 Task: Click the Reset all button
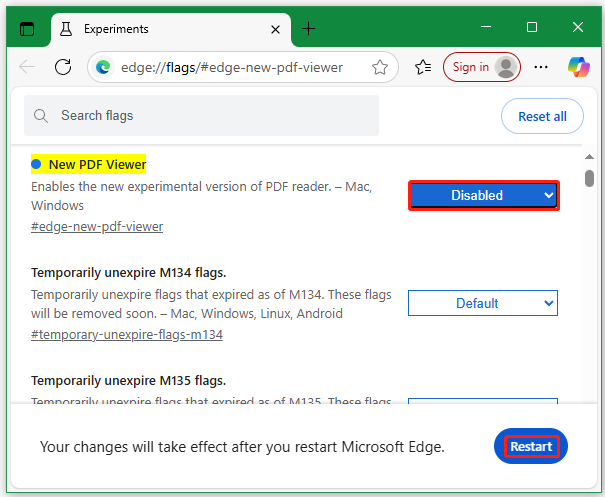click(x=542, y=116)
